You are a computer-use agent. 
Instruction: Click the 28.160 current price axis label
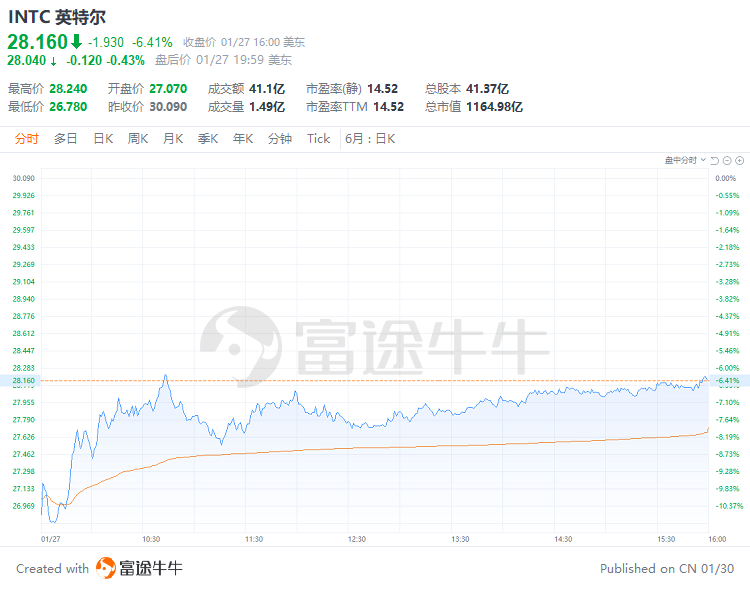point(23,381)
